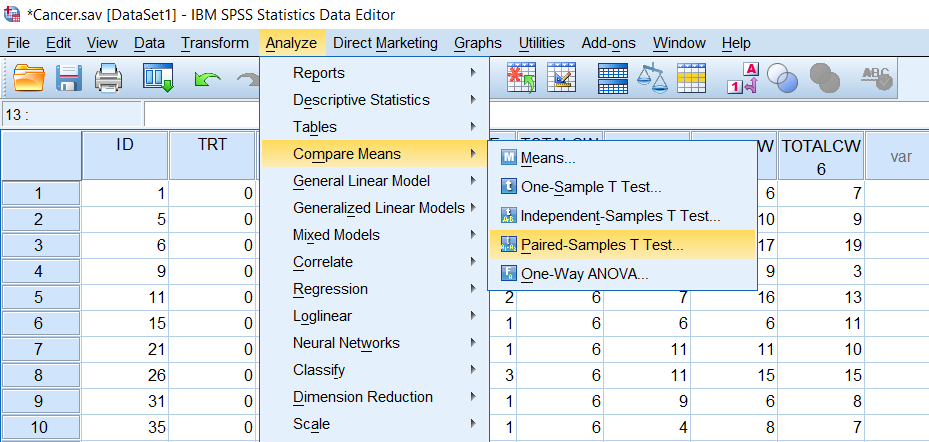Click ID cell with value 15
929x442 pixels.
point(124,323)
